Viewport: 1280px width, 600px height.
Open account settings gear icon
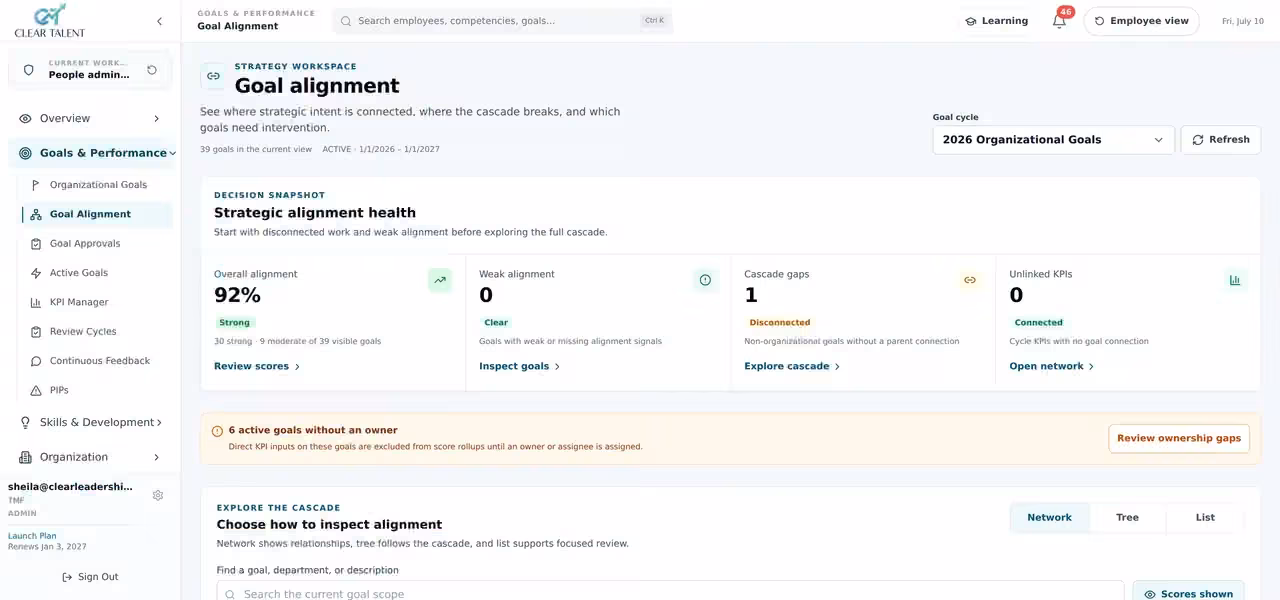pos(158,495)
